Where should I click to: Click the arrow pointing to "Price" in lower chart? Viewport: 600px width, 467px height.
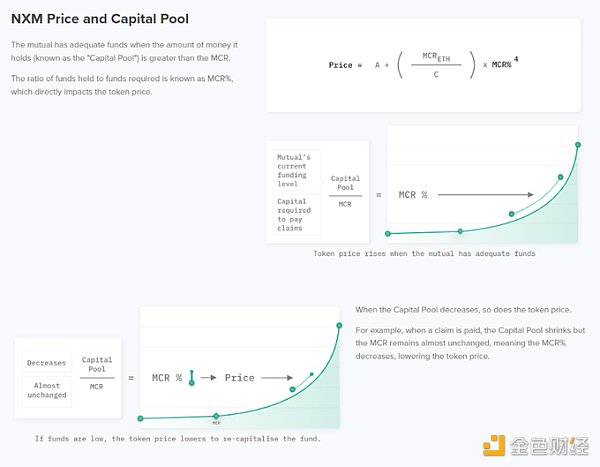[x=208, y=378]
